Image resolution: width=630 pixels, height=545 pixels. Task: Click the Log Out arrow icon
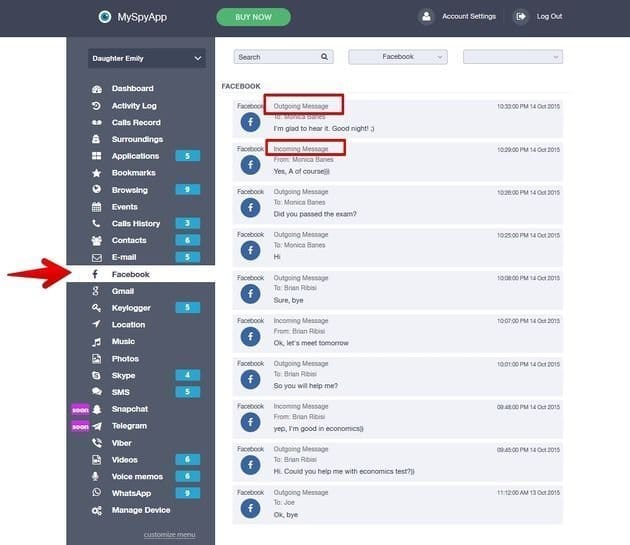521,16
